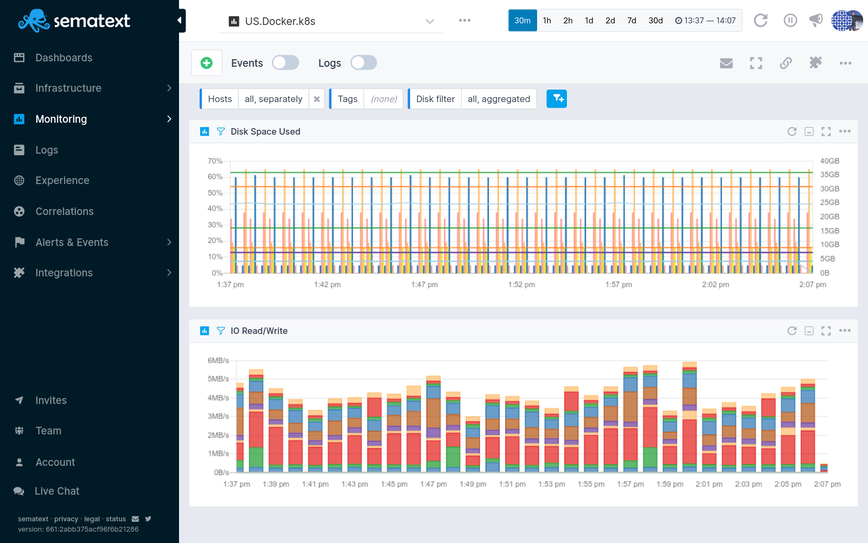
Task: Open Disk Space Used panel options menu
Action: tap(845, 131)
